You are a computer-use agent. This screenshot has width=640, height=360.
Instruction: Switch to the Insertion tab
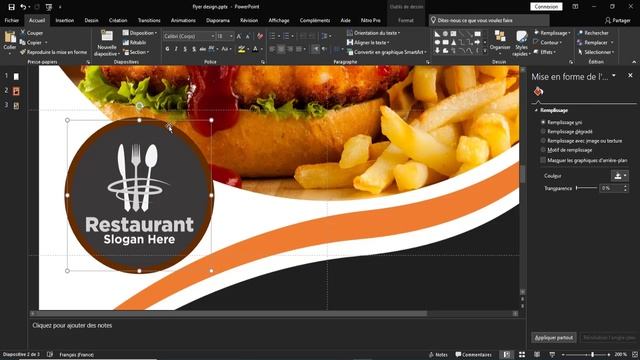point(64,20)
